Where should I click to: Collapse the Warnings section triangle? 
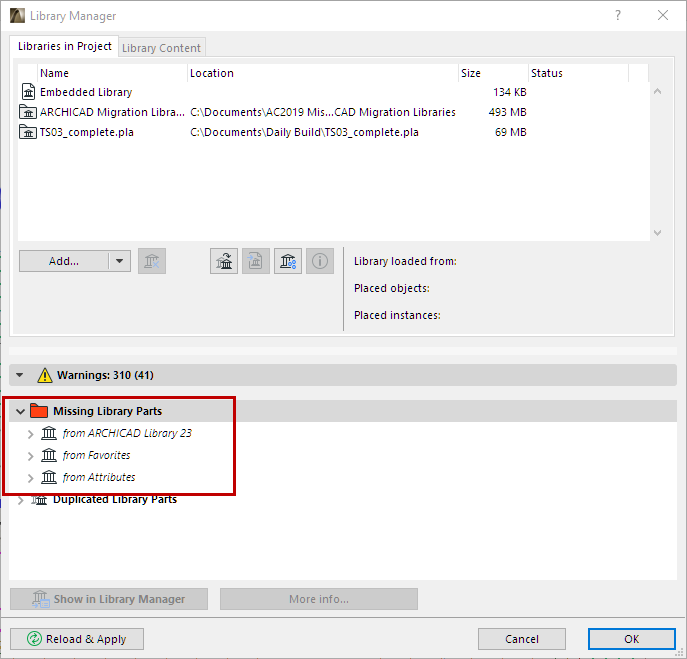[19, 375]
